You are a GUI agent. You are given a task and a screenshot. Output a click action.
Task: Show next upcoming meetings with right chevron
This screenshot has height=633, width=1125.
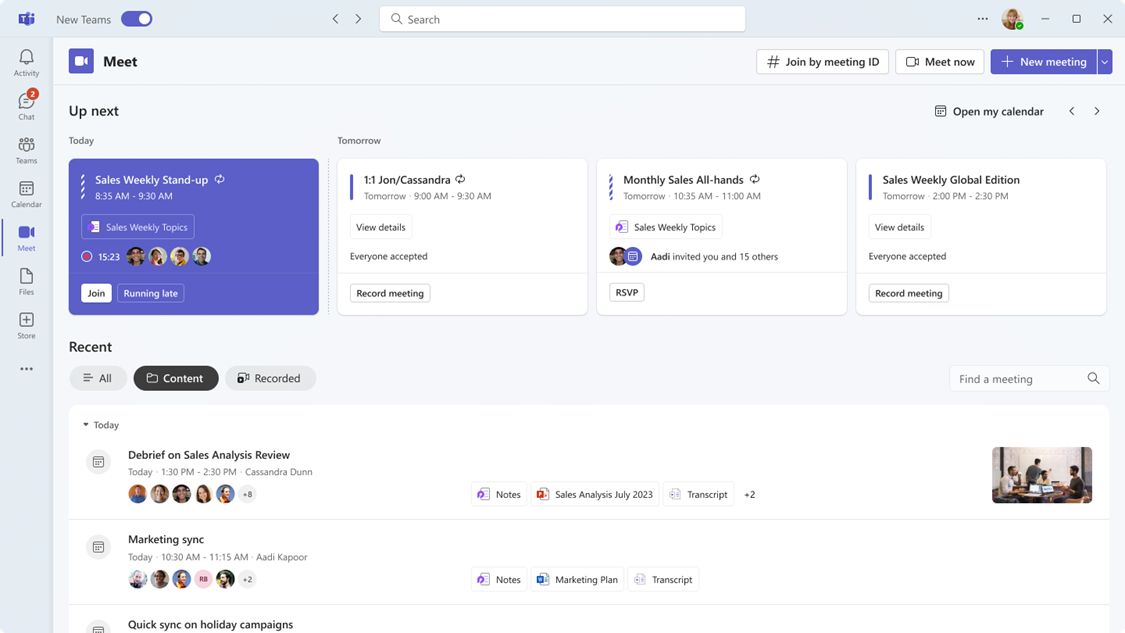click(1097, 111)
